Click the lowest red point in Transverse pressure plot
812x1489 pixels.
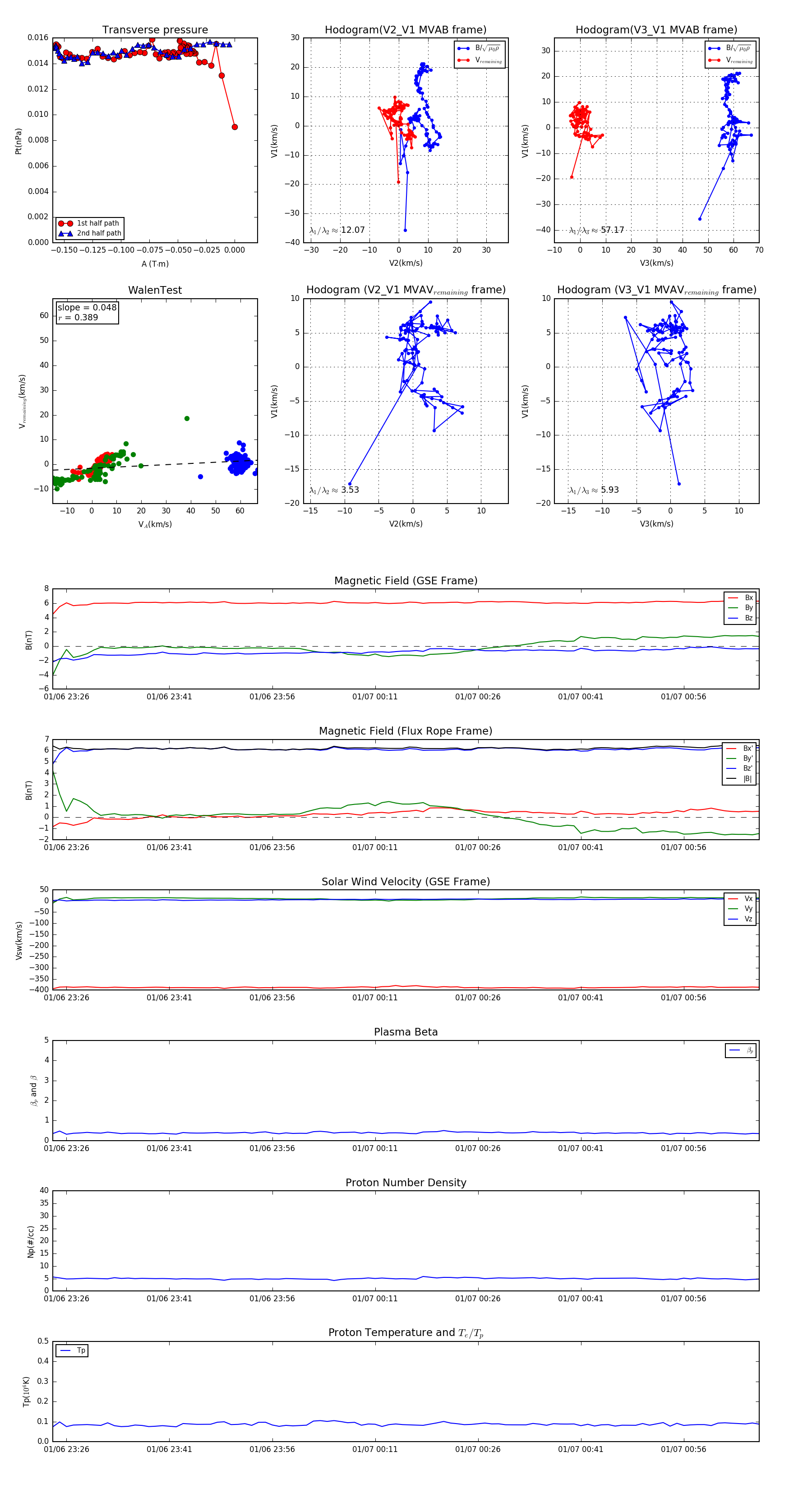(x=235, y=127)
